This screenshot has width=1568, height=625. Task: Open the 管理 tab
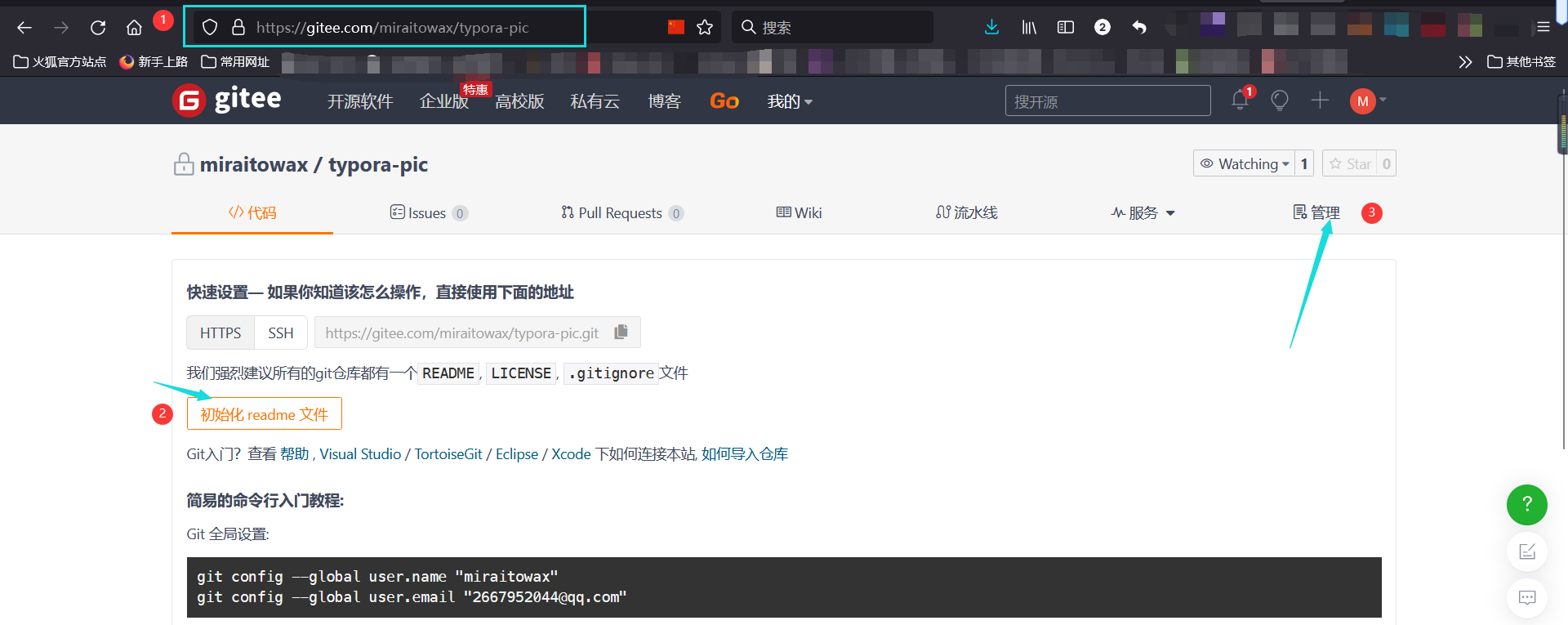[x=1316, y=212]
